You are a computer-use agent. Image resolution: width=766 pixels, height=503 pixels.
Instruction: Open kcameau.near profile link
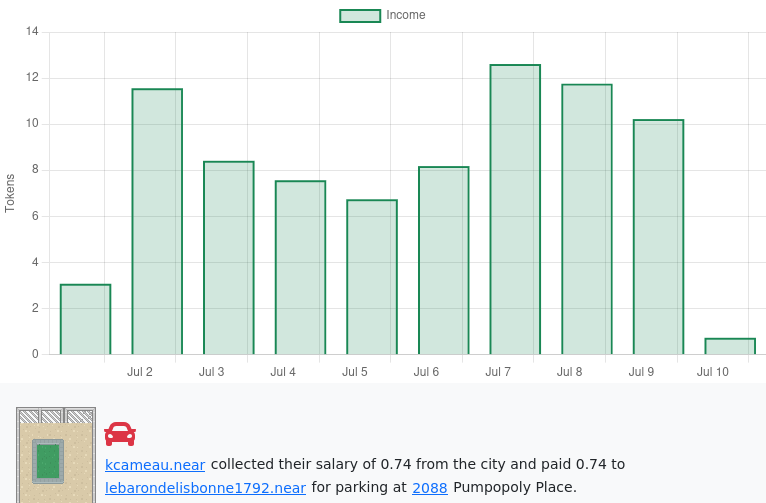155,464
